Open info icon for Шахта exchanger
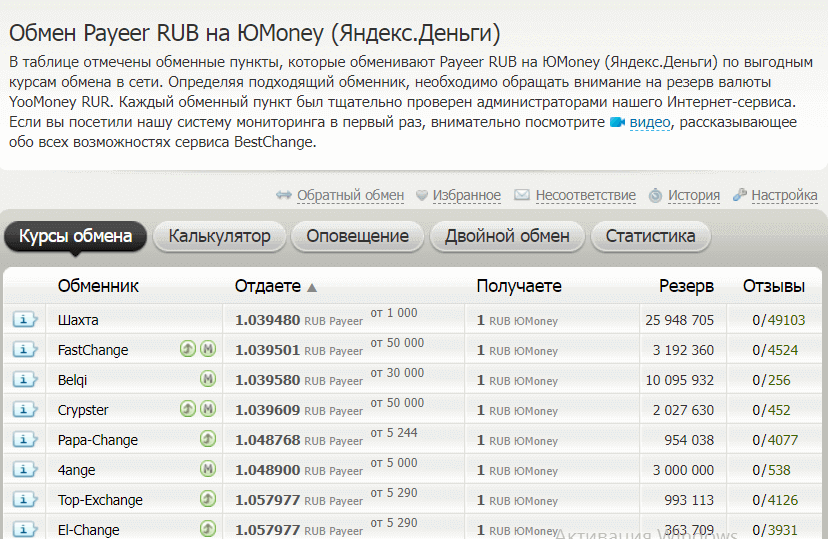828x539 pixels. 25,319
